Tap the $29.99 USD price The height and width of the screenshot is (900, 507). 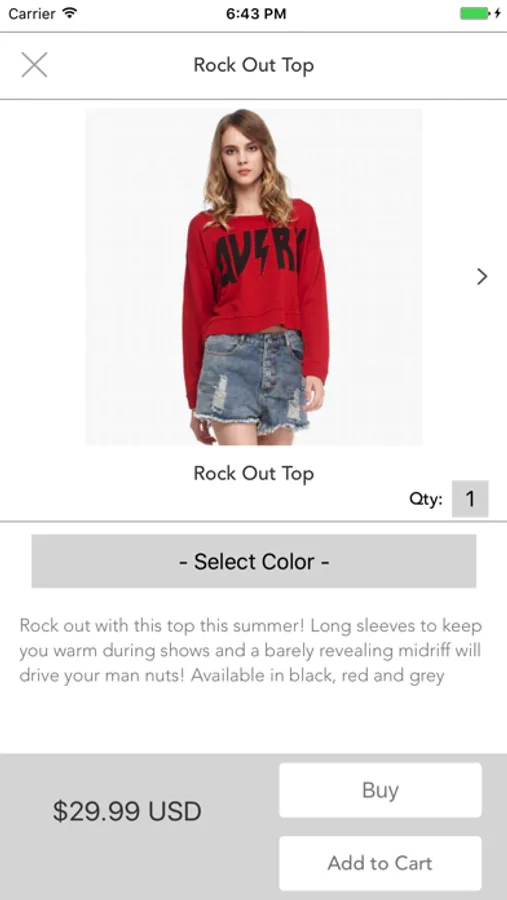point(127,812)
